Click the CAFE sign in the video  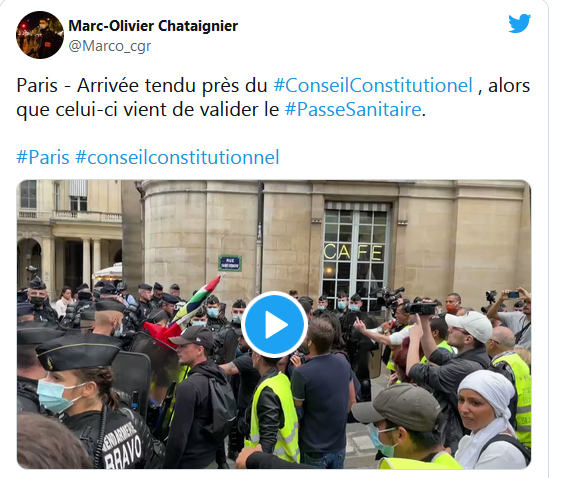(x=353, y=252)
